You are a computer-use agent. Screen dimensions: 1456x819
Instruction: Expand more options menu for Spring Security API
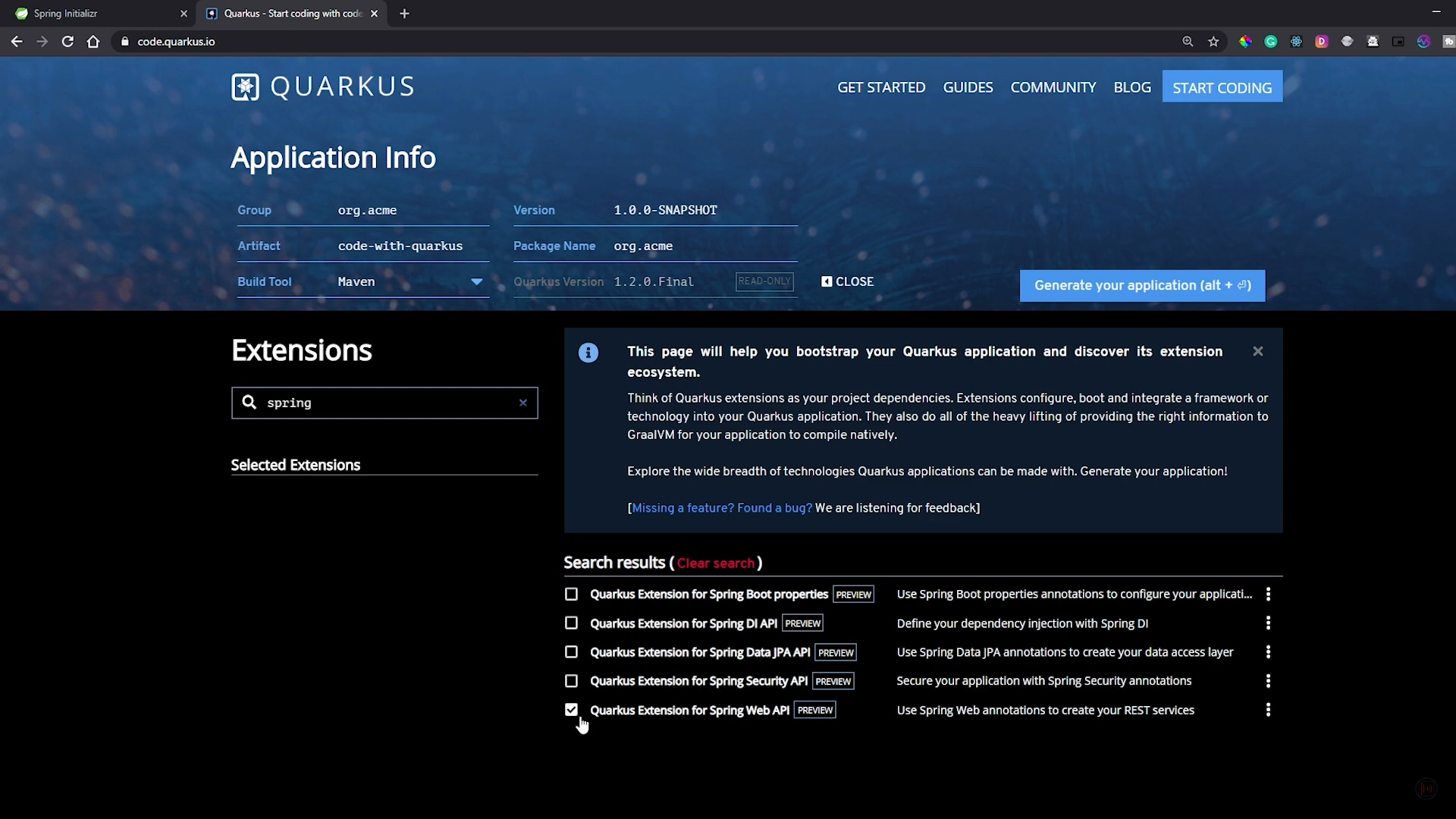click(x=1268, y=681)
